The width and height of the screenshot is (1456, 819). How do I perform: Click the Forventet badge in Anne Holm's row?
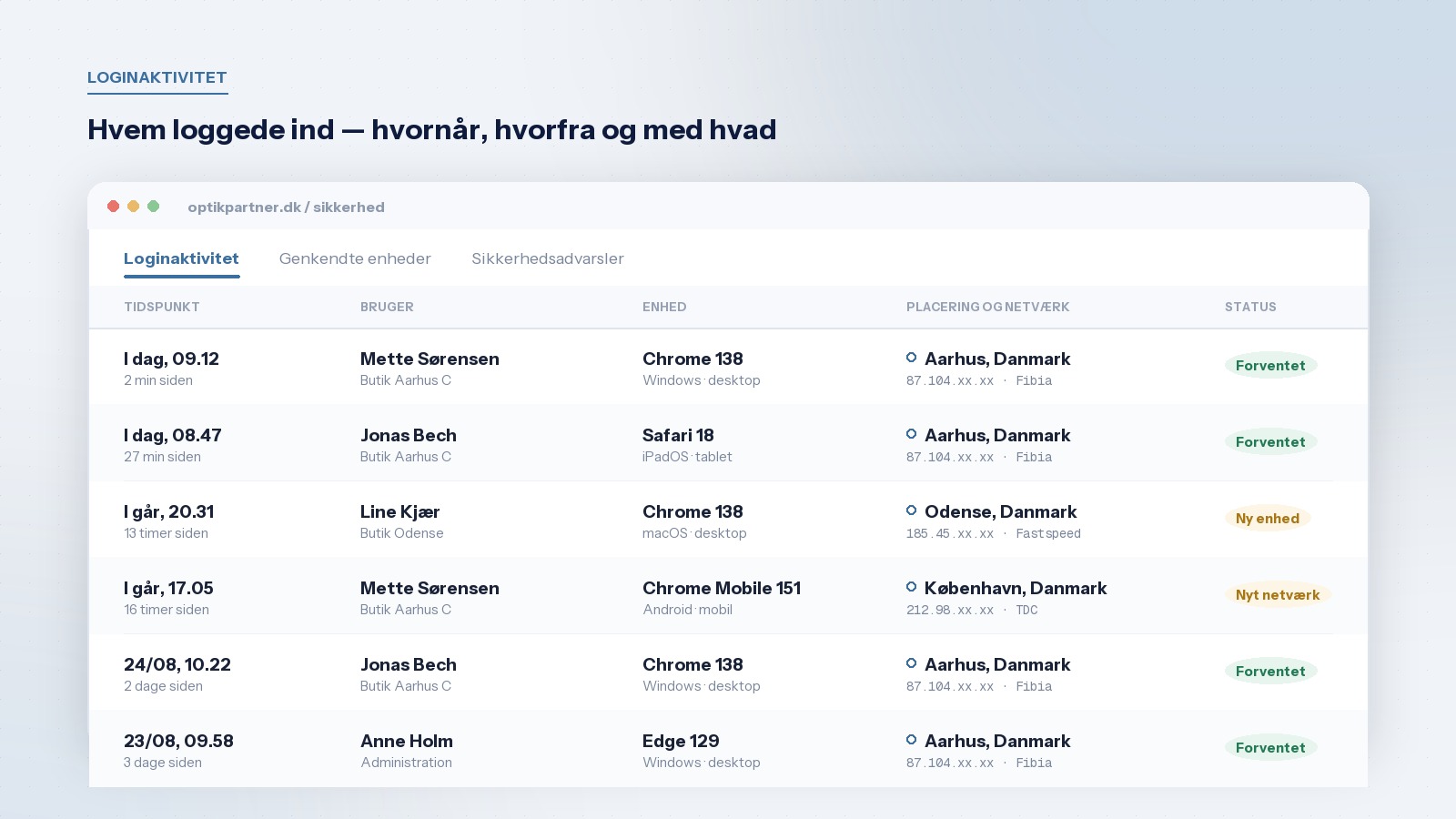point(1270,748)
